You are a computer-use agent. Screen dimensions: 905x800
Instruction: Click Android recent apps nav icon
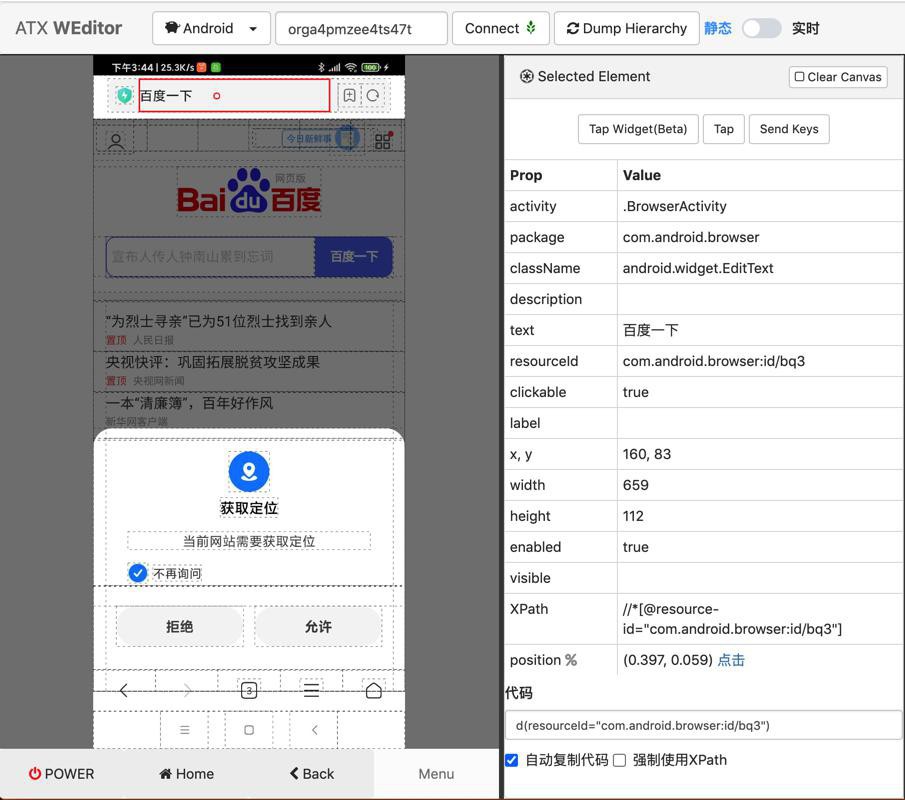point(185,730)
